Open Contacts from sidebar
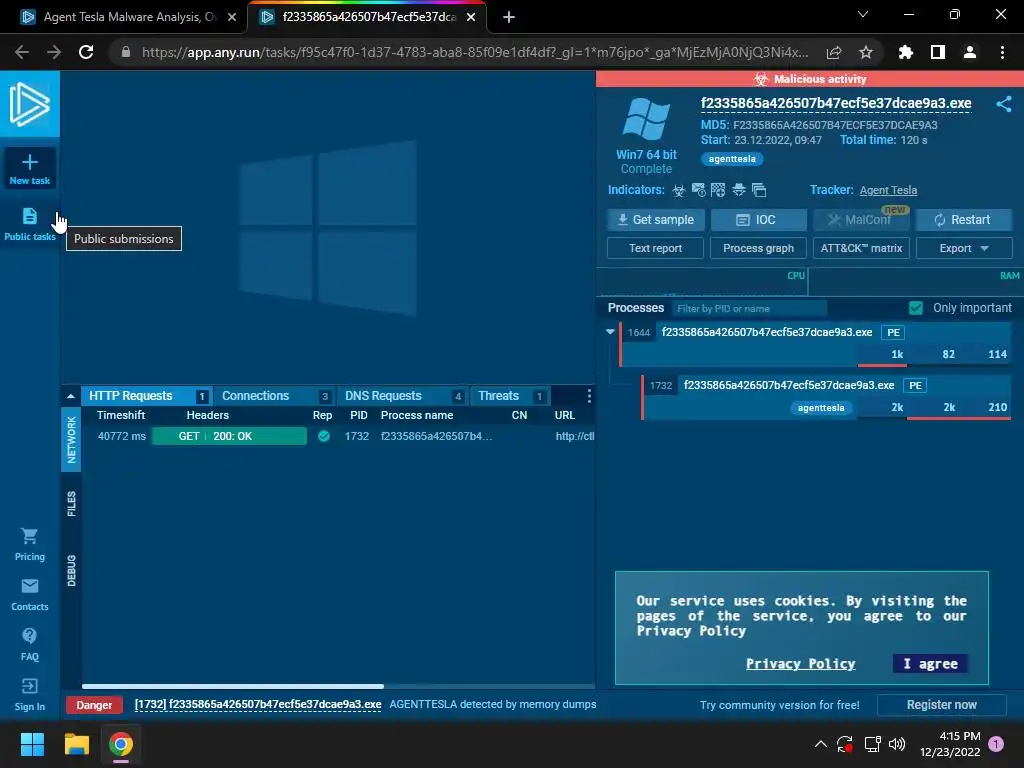The image size is (1024, 768). pos(29,595)
